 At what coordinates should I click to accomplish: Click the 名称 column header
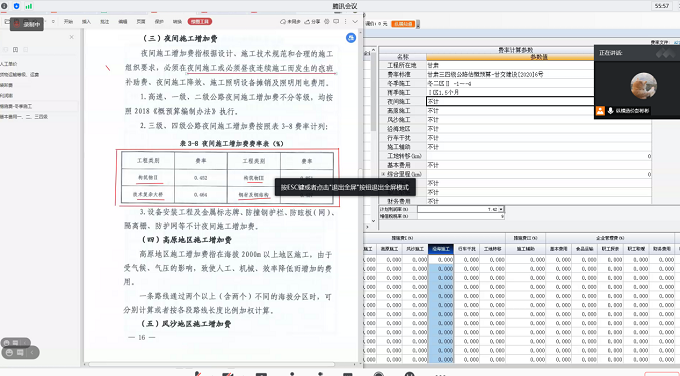click(403, 57)
